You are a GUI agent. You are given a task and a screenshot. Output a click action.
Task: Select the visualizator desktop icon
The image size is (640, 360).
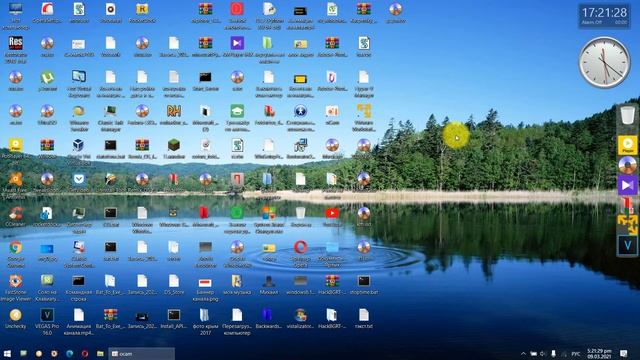pos(300,315)
